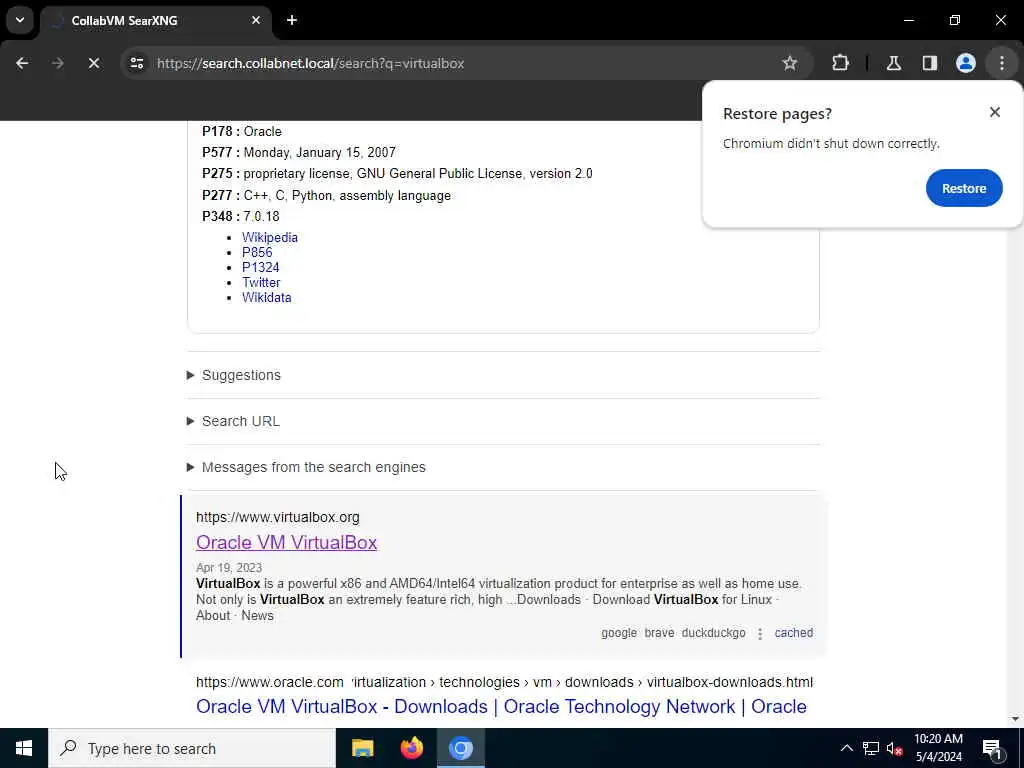Image resolution: width=1024 pixels, height=768 pixels.
Task: Click the P178 Oracle text
Action: [x=242, y=131]
